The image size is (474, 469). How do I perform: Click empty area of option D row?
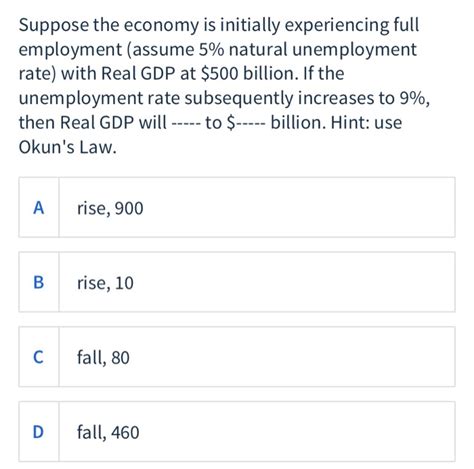point(300,431)
